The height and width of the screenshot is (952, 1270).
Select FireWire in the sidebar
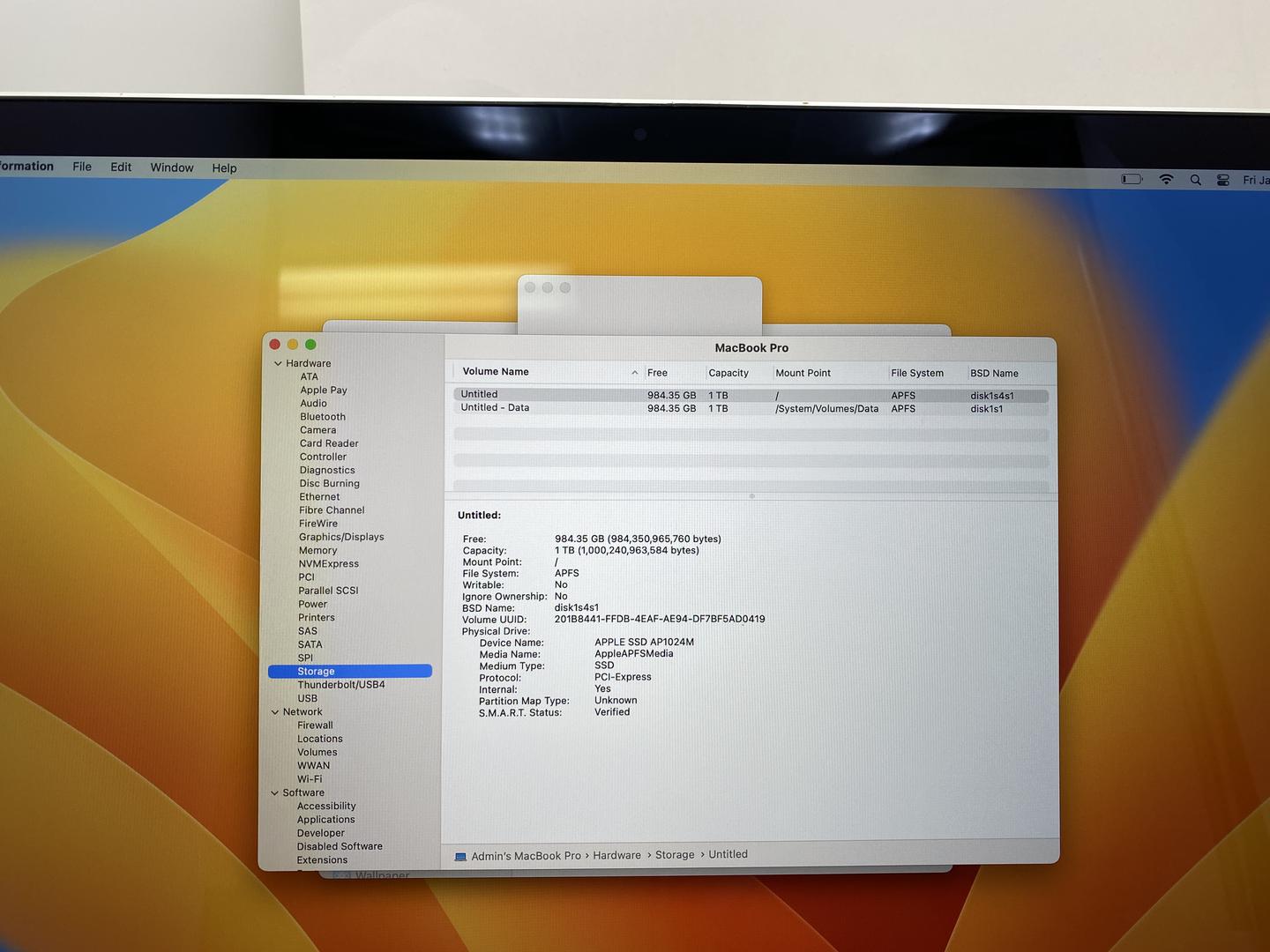(x=318, y=524)
